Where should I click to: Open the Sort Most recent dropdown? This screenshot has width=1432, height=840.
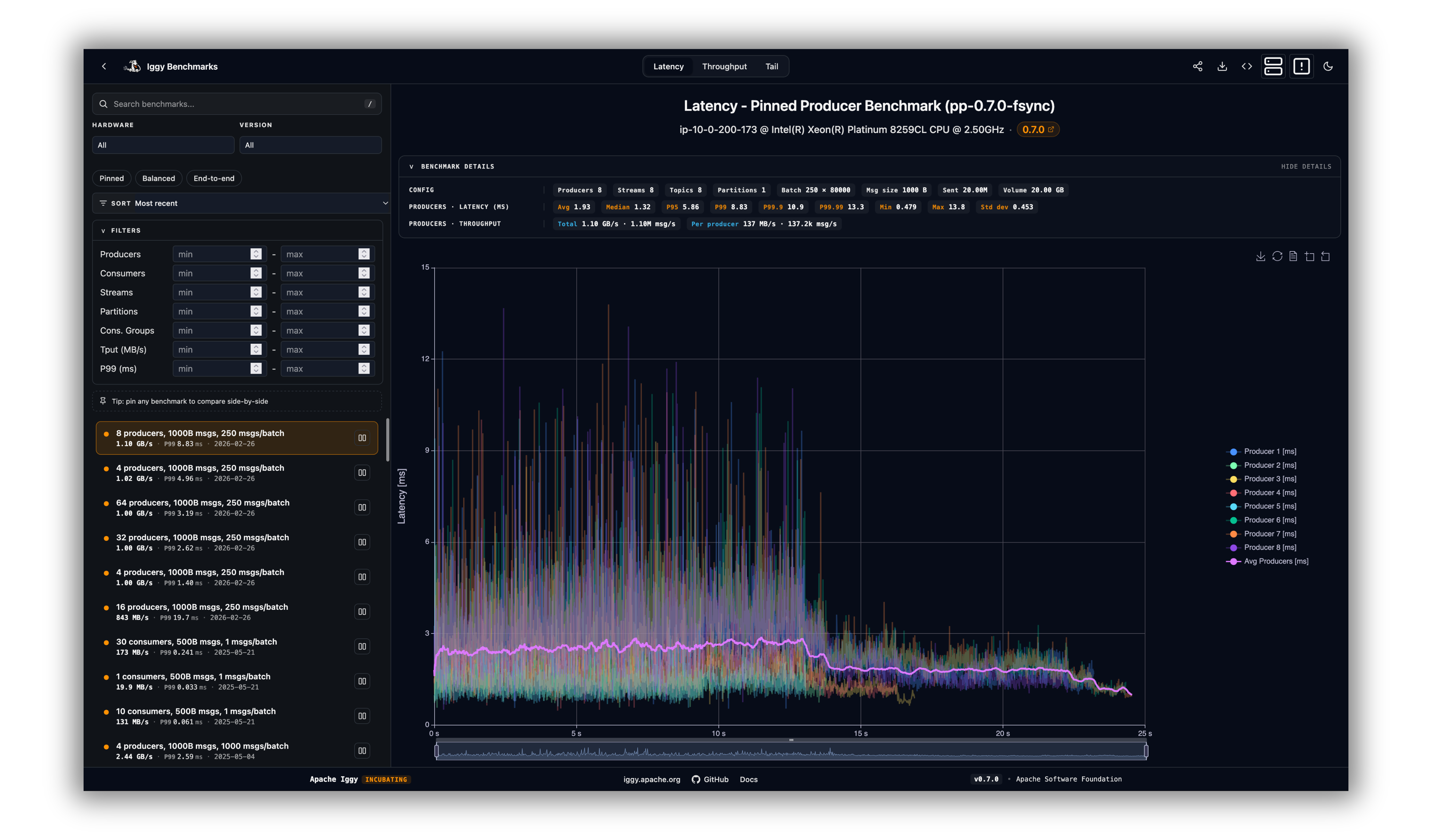(x=241, y=203)
